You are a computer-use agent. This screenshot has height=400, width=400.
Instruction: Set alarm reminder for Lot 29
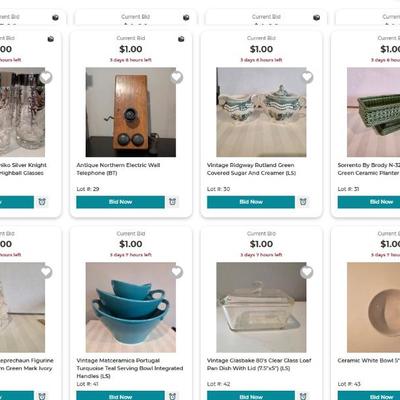click(172, 202)
